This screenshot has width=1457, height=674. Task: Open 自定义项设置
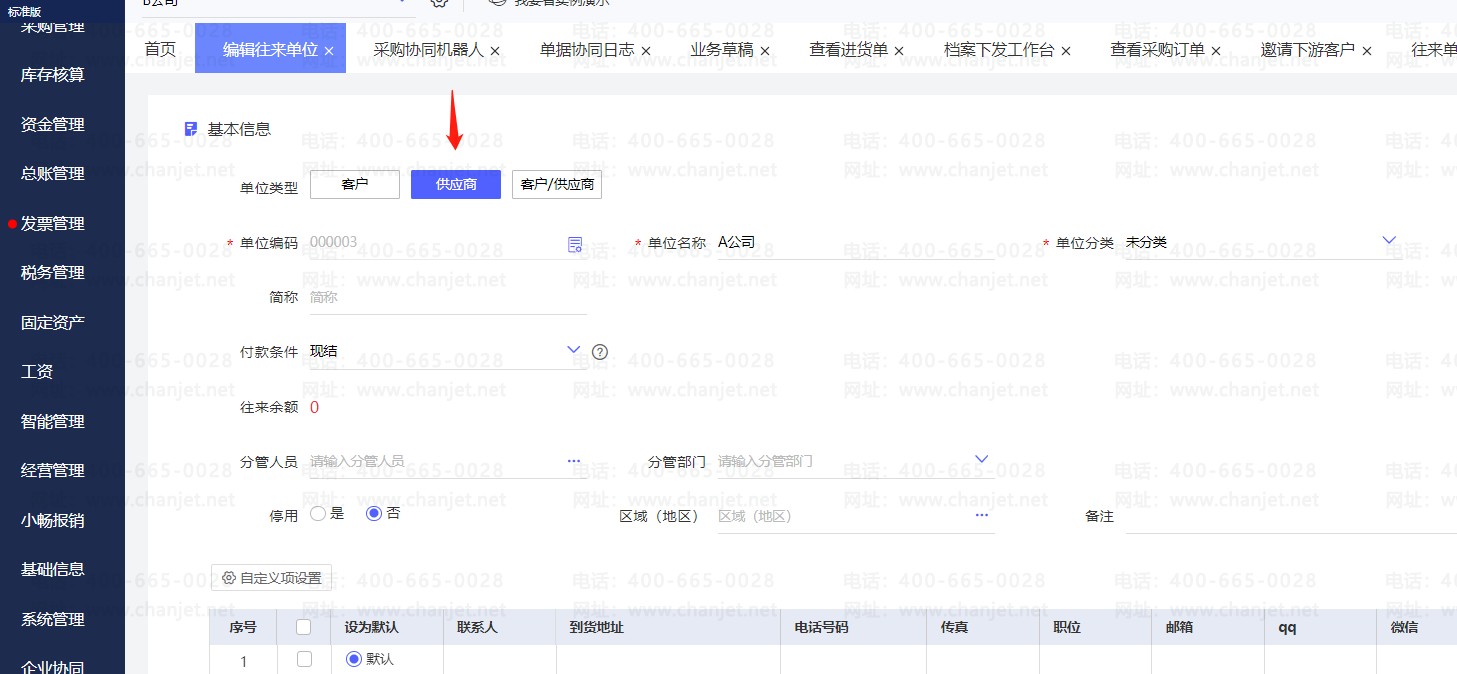271,578
